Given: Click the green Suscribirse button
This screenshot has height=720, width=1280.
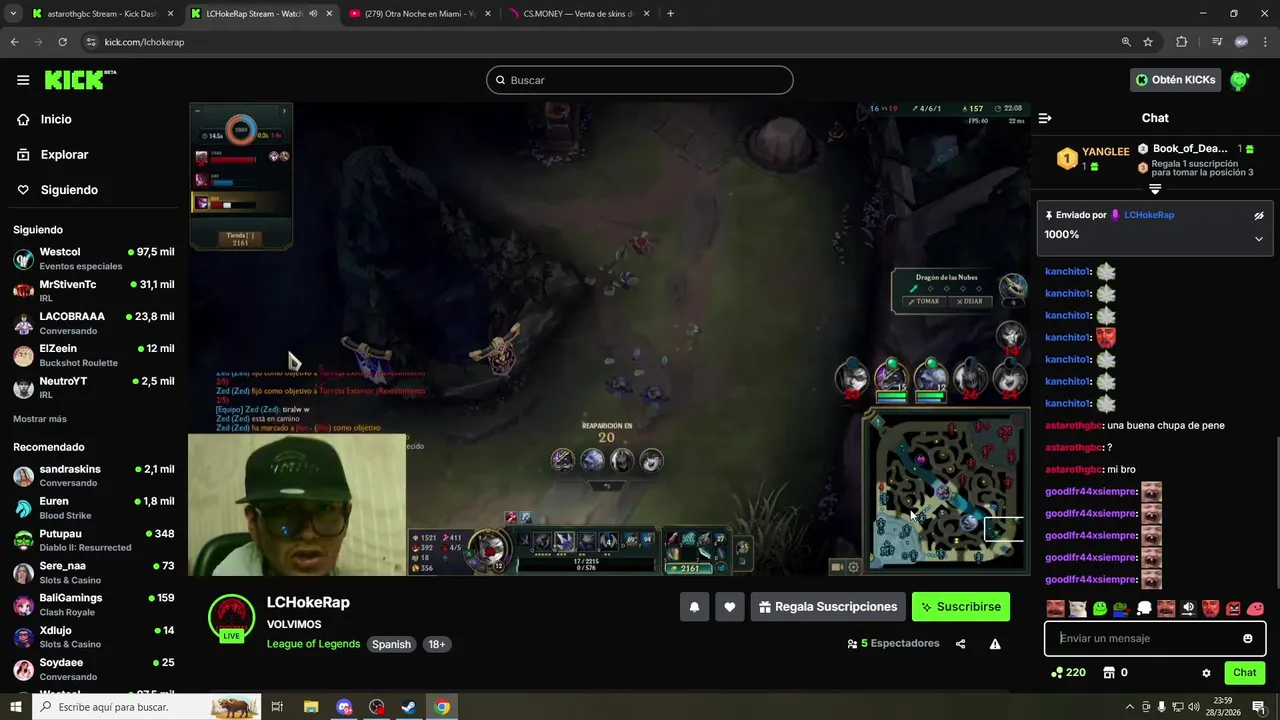Looking at the screenshot, I should tap(961, 607).
